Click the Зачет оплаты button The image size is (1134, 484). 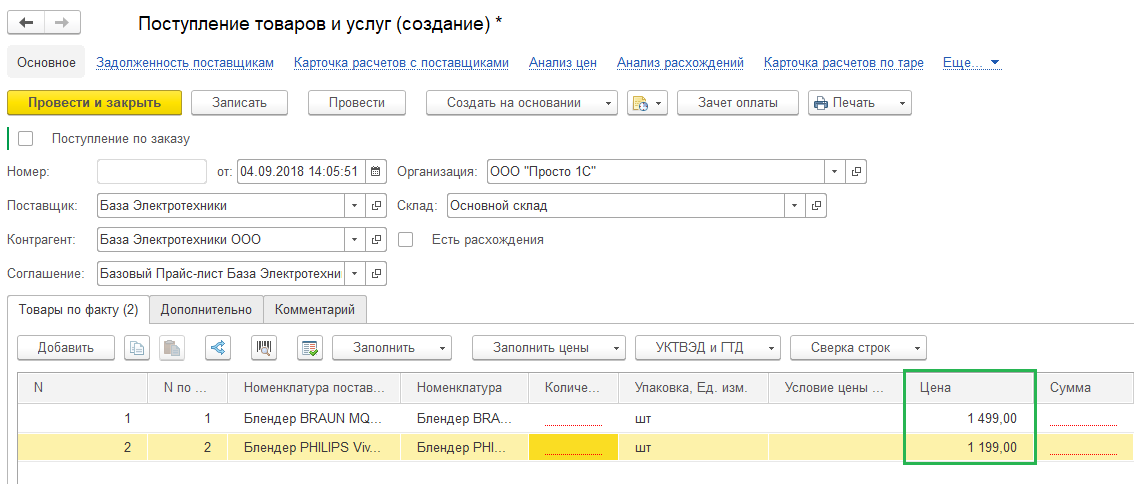point(738,103)
